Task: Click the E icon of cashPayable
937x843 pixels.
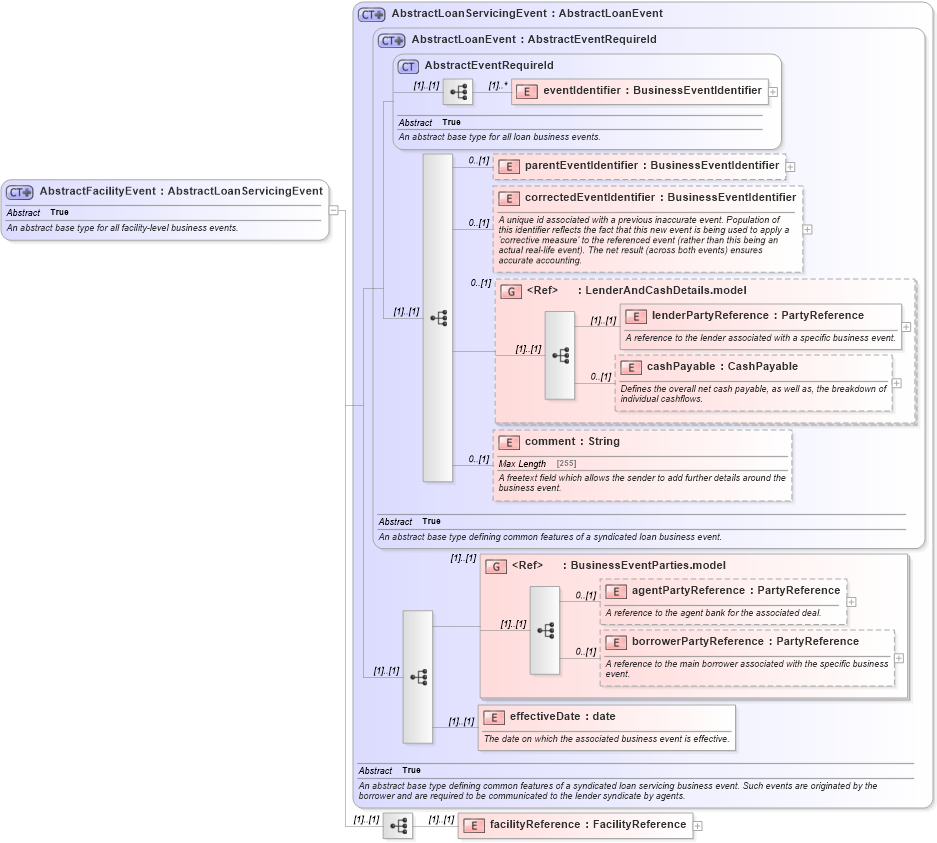Action: point(631,367)
